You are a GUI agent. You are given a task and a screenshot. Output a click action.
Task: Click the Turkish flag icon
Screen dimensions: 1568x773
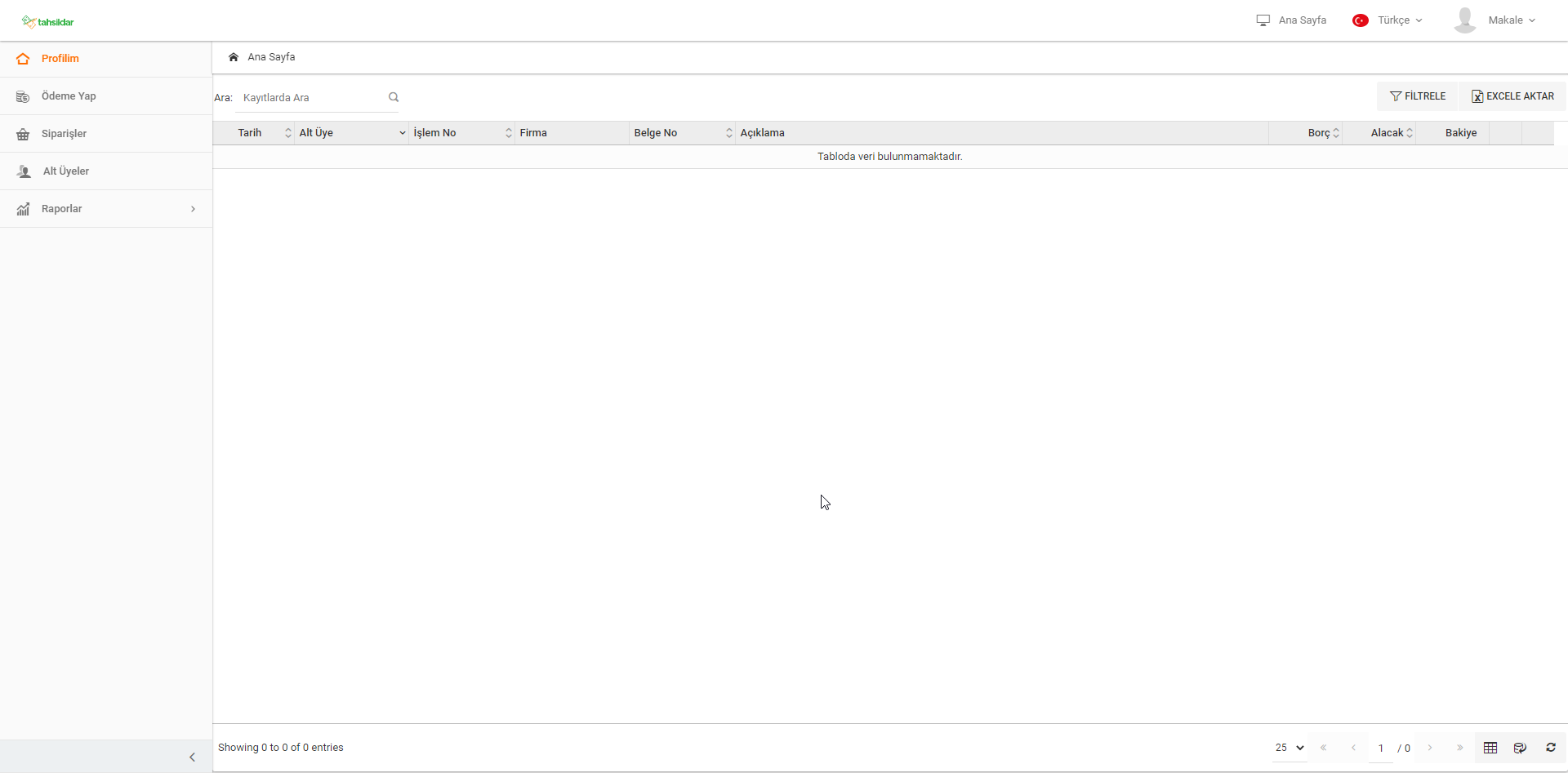(x=1361, y=20)
